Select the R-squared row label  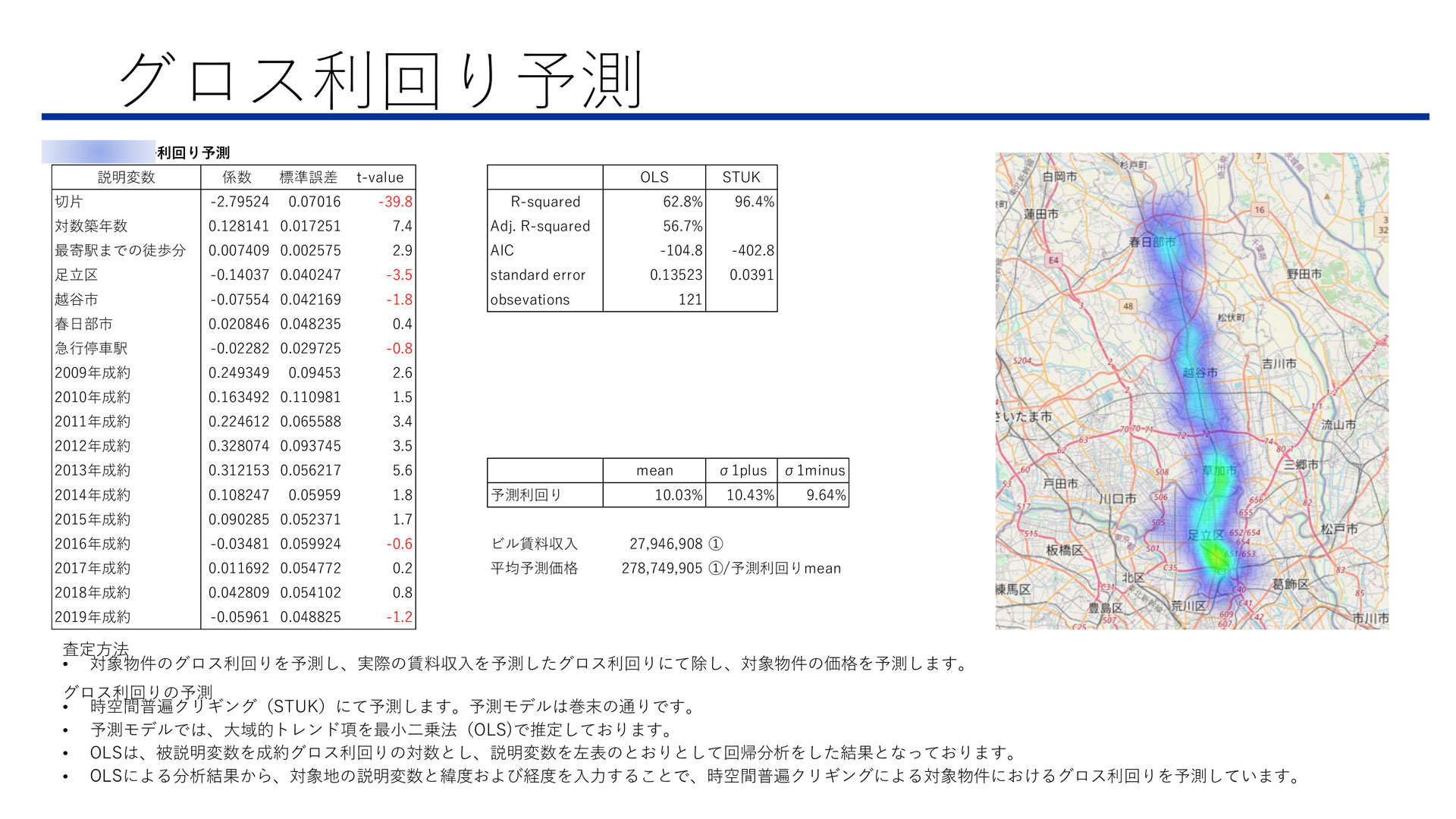coord(545,202)
